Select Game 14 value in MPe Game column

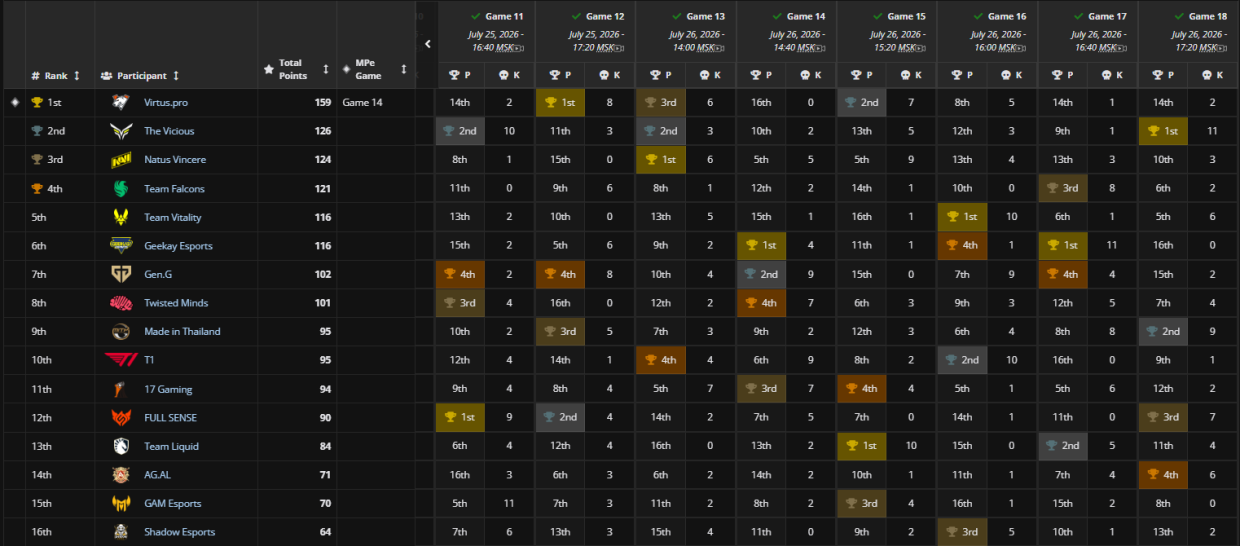(x=362, y=102)
